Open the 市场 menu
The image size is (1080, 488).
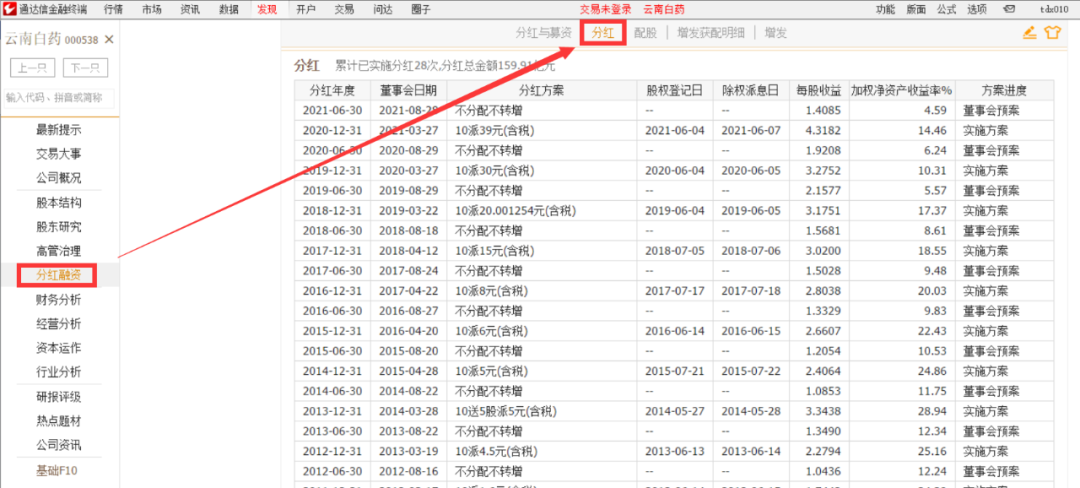[x=152, y=9]
